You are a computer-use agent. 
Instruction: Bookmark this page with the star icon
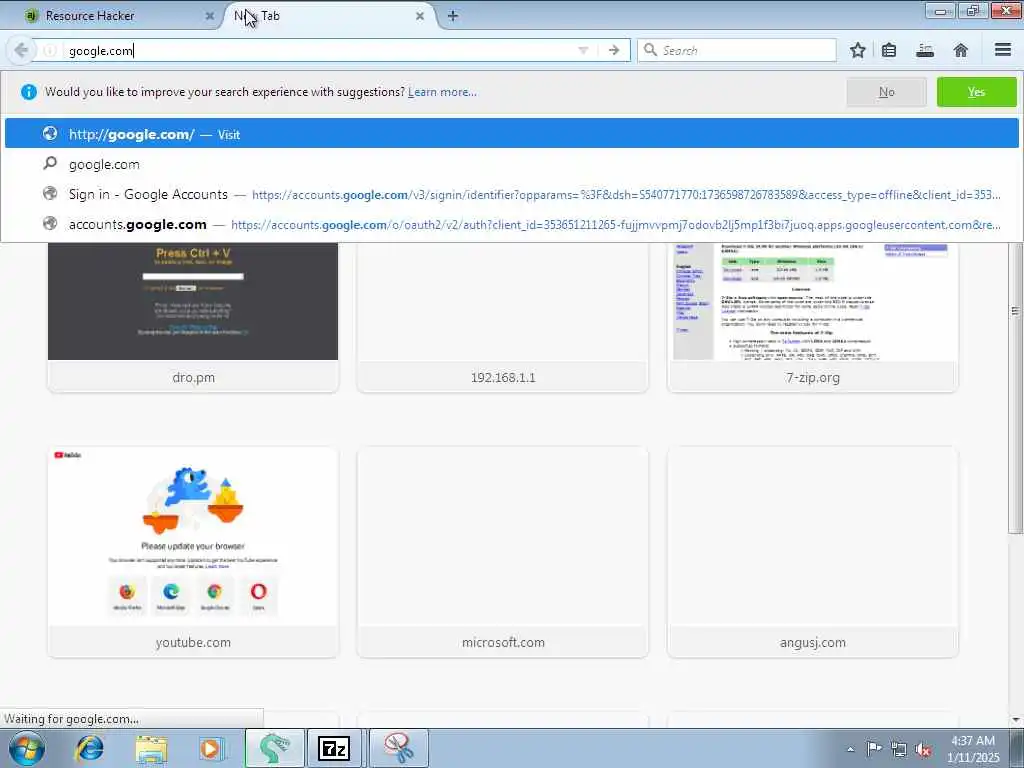tap(857, 50)
